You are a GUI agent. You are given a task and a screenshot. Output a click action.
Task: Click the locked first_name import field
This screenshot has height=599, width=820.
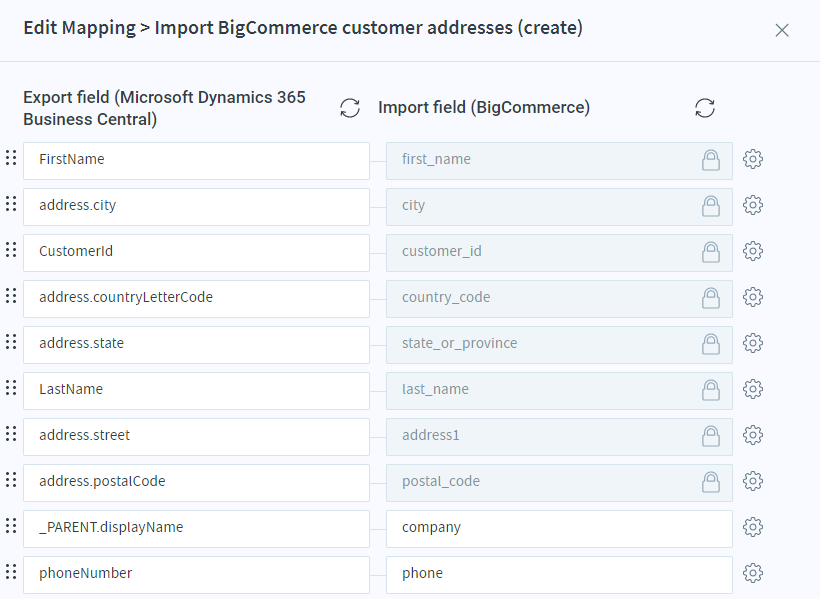(559, 161)
